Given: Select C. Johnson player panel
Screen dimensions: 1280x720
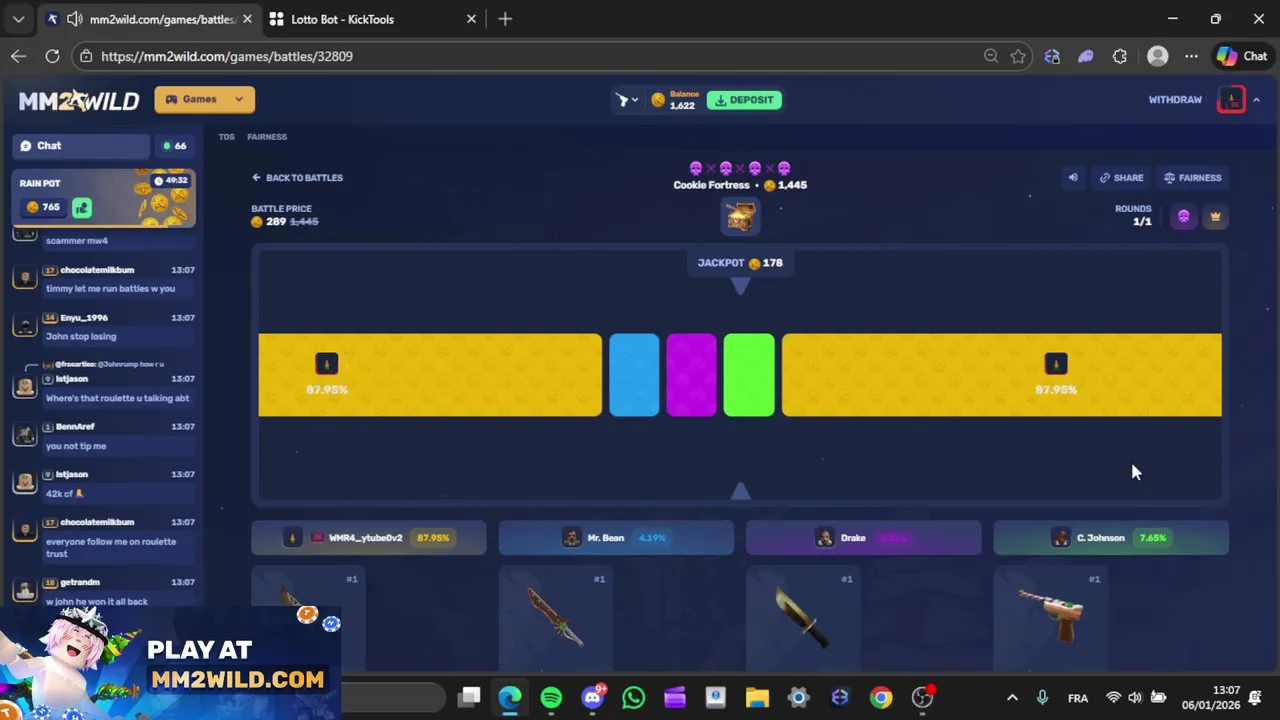Looking at the screenshot, I should click(x=1111, y=538).
